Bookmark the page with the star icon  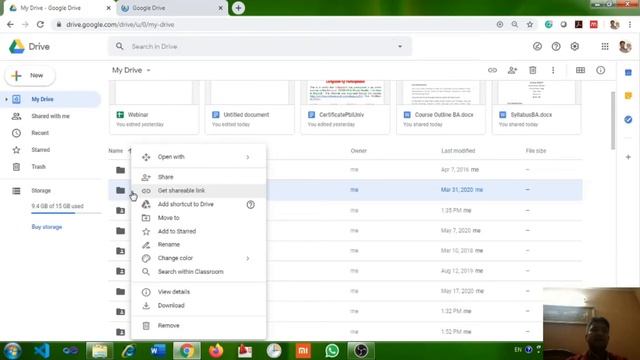point(530,24)
